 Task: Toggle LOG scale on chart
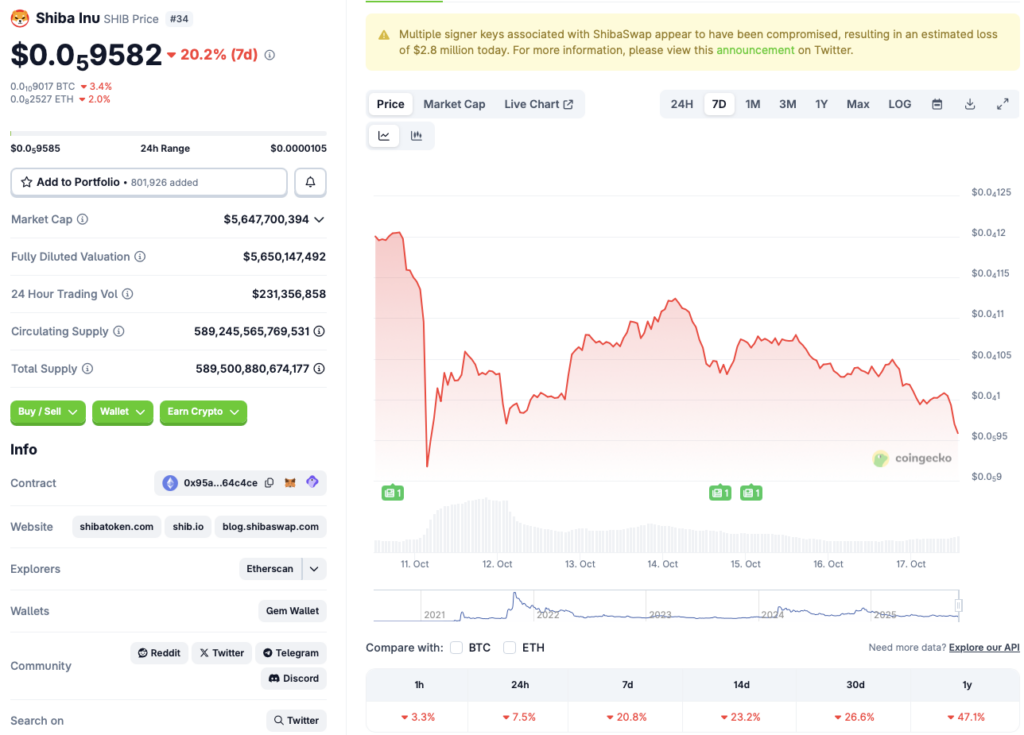899,104
